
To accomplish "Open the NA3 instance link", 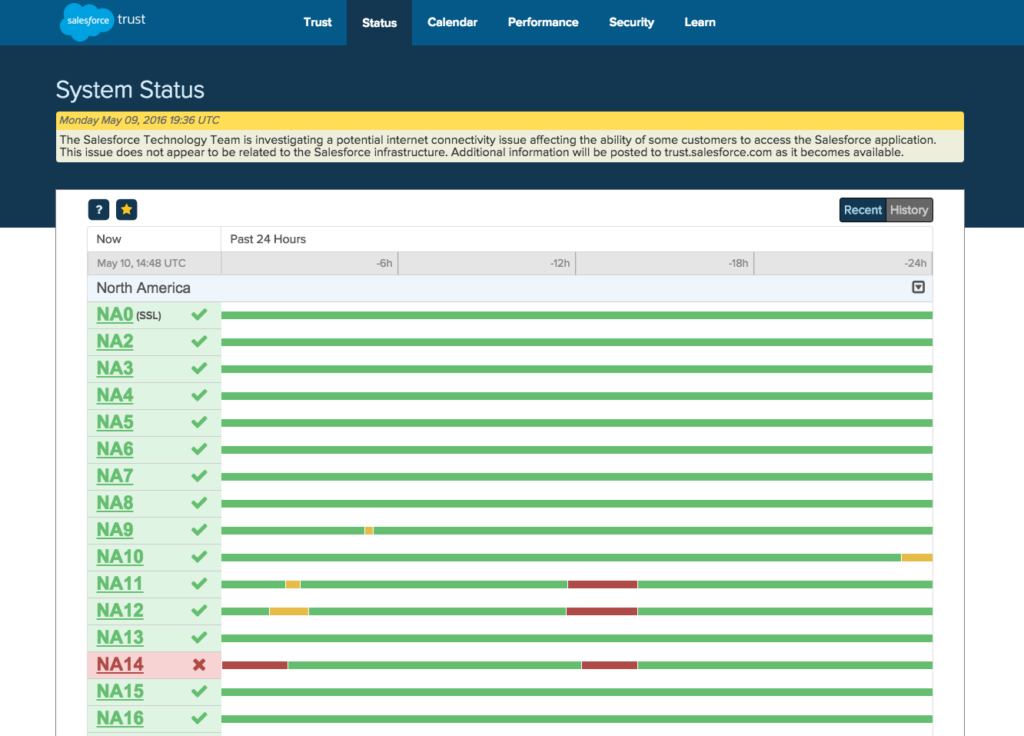I will coord(115,368).
